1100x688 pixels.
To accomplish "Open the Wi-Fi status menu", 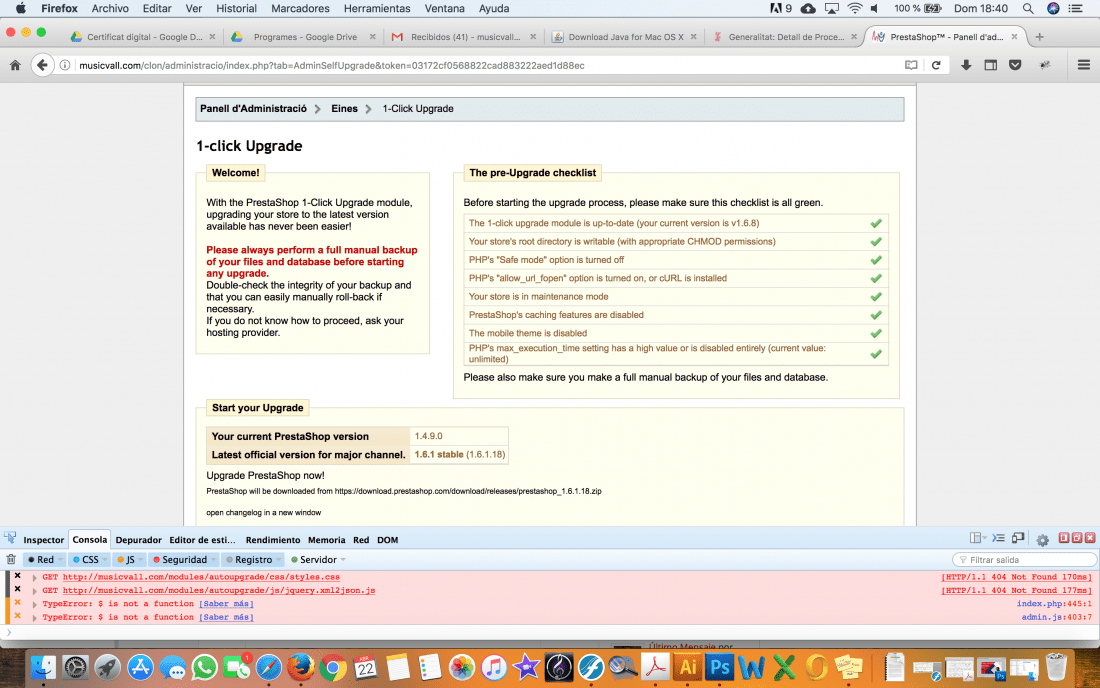I will tap(854, 8).
